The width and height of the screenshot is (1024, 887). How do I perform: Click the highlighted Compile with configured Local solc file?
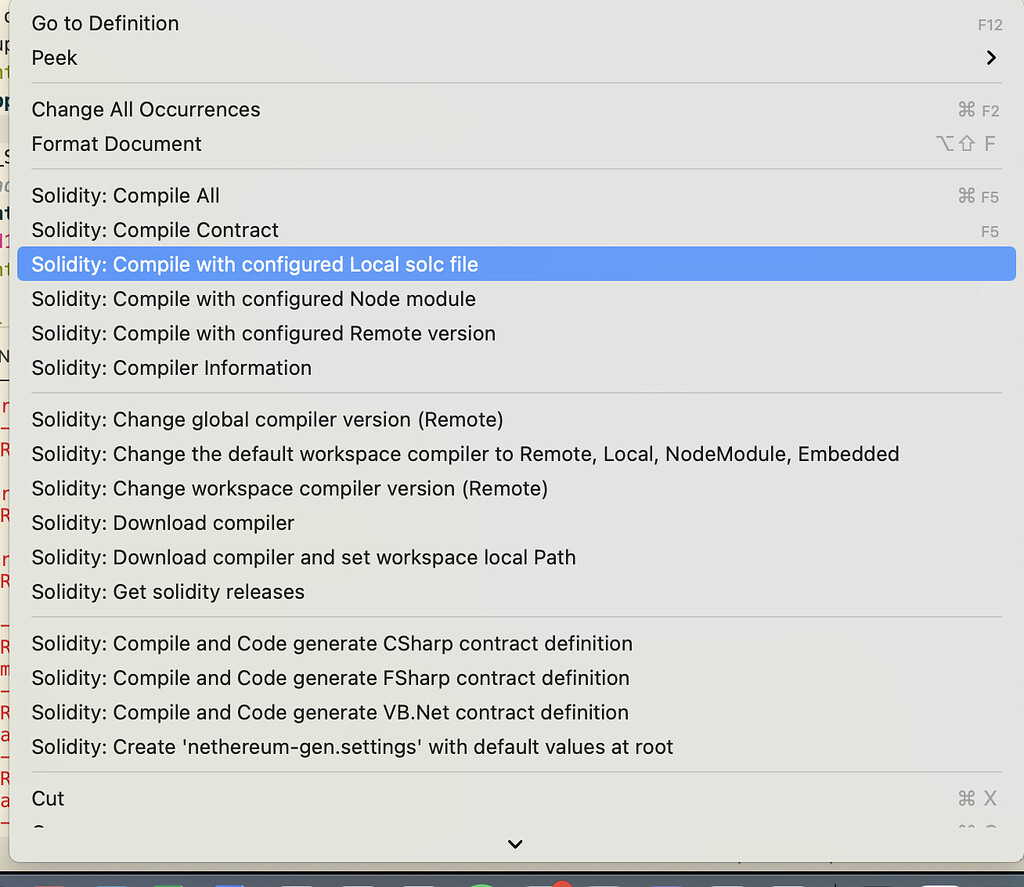pos(254,264)
